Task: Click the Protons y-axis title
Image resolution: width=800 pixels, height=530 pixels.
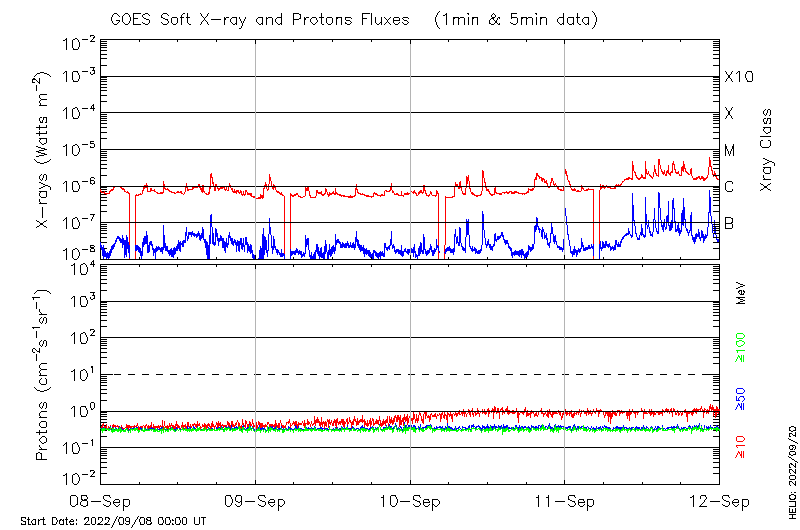Action: tap(44, 375)
